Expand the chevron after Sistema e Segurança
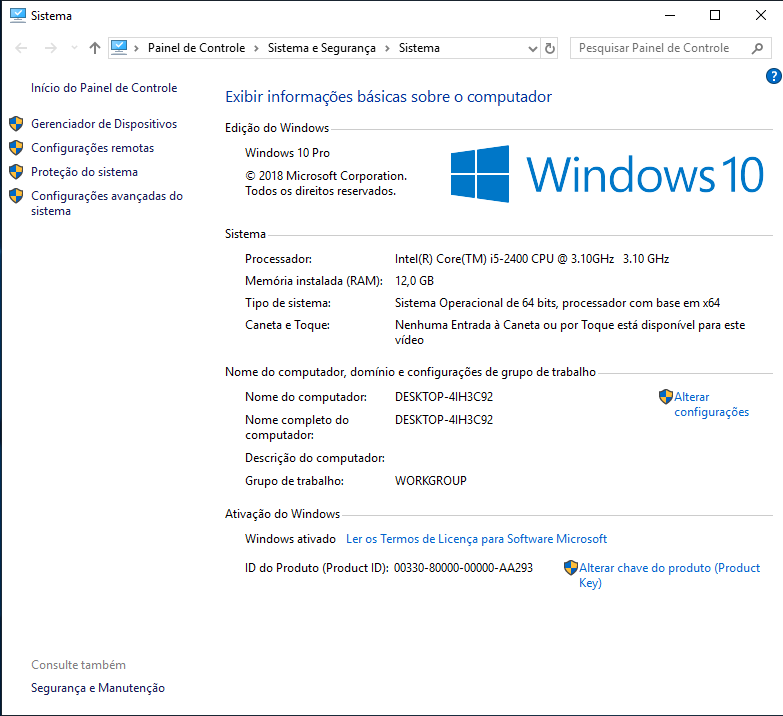Viewport: 783px width, 716px height. (387, 48)
